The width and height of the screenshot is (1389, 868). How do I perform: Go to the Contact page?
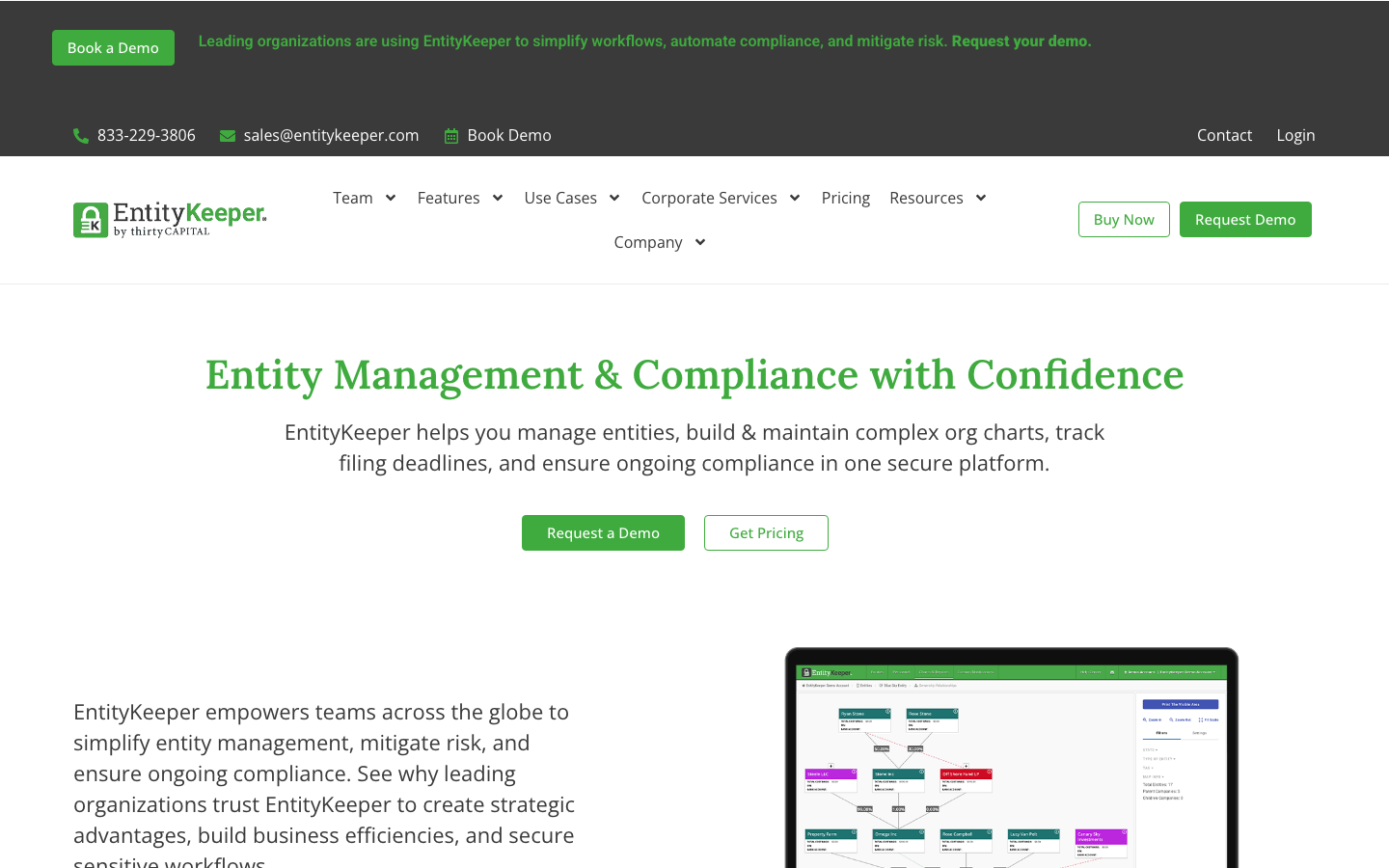(x=1224, y=135)
